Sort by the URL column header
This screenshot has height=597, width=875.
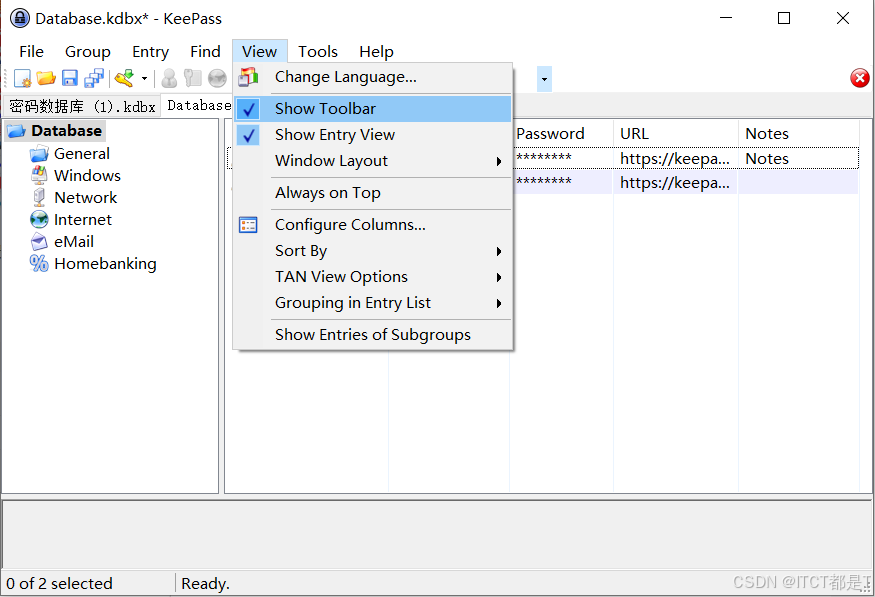[676, 134]
